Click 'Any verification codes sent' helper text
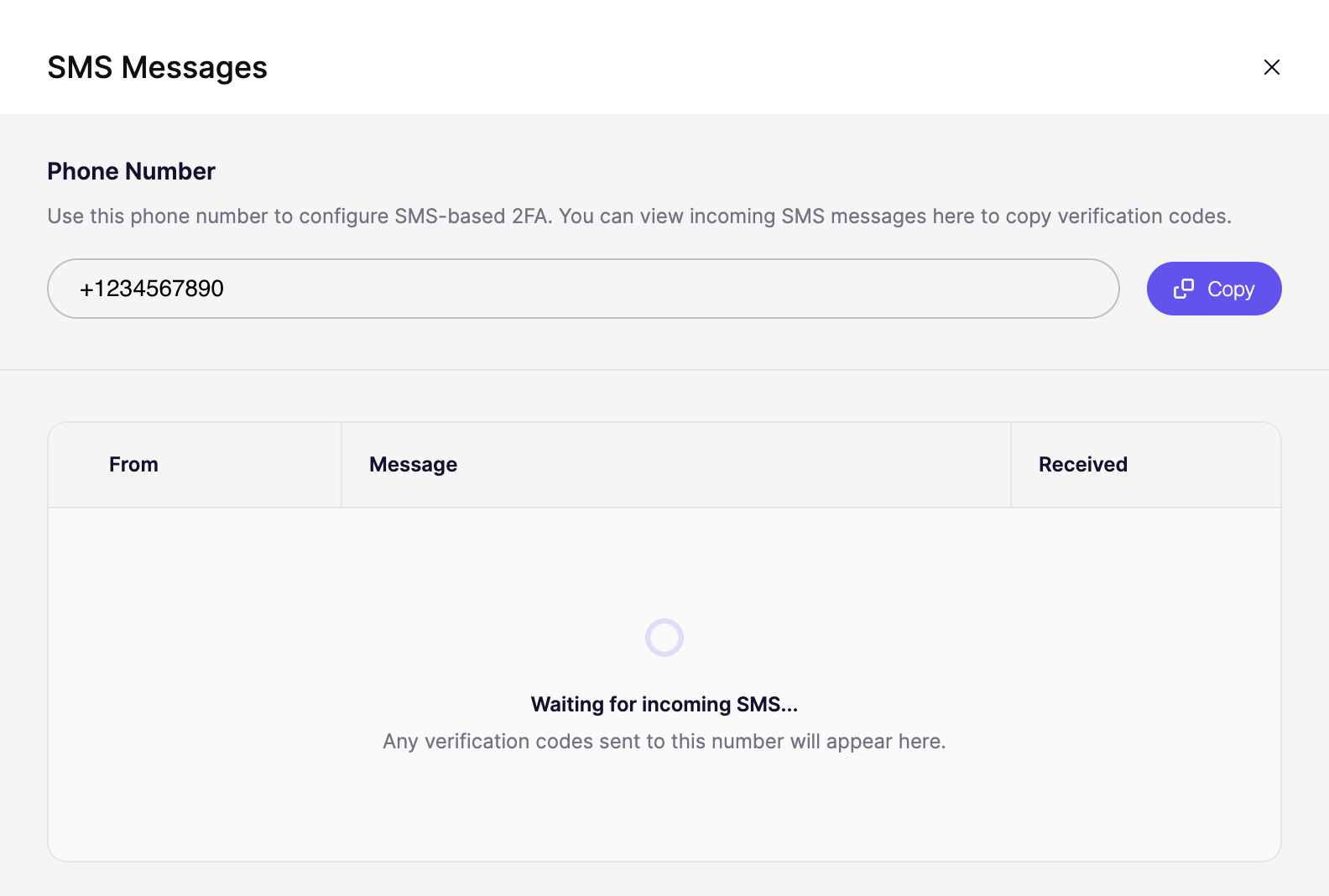This screenshot has width=1329, height=896. 664,742
